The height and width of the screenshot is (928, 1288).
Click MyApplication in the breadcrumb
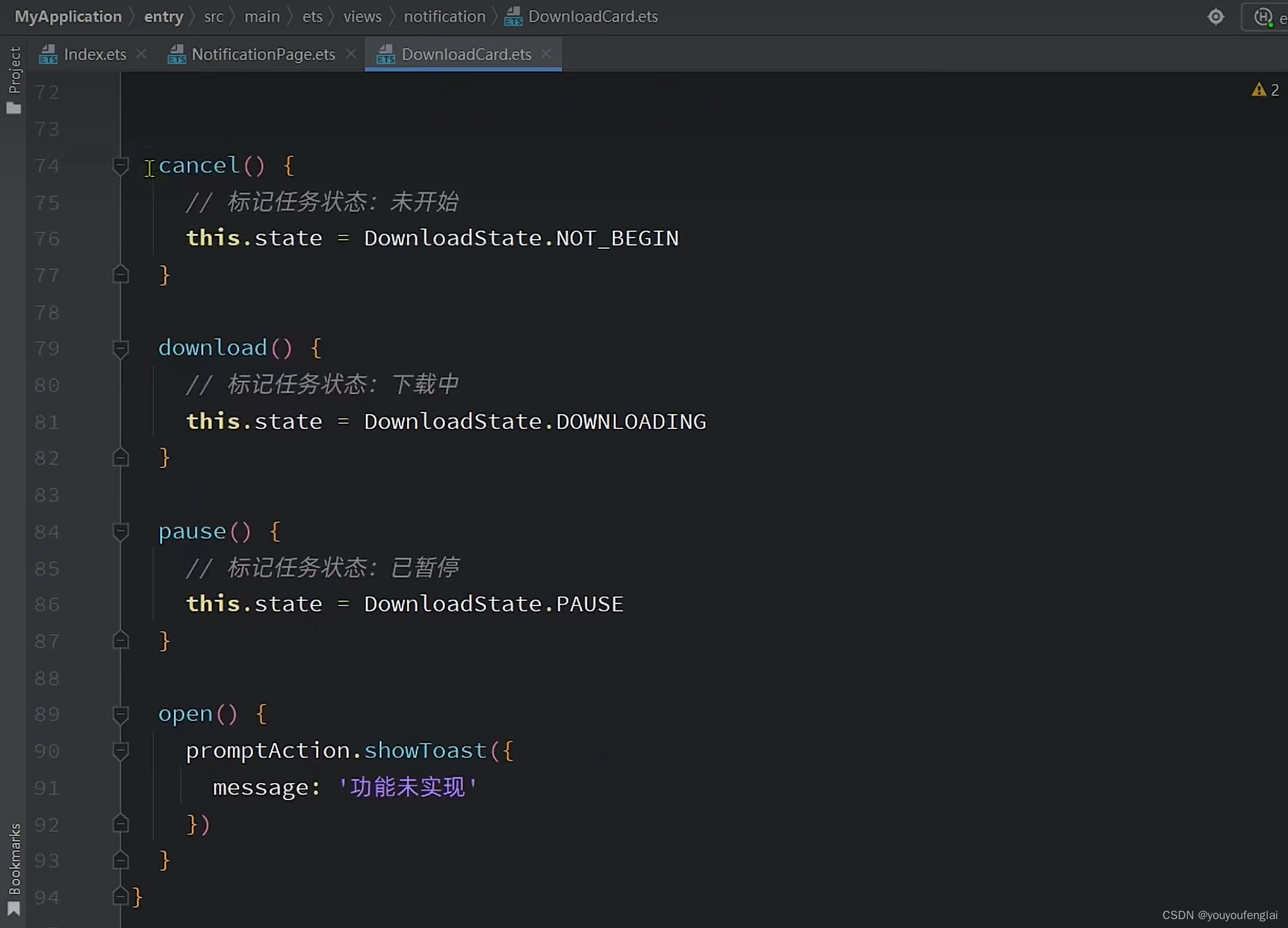(x=68, y=16)
